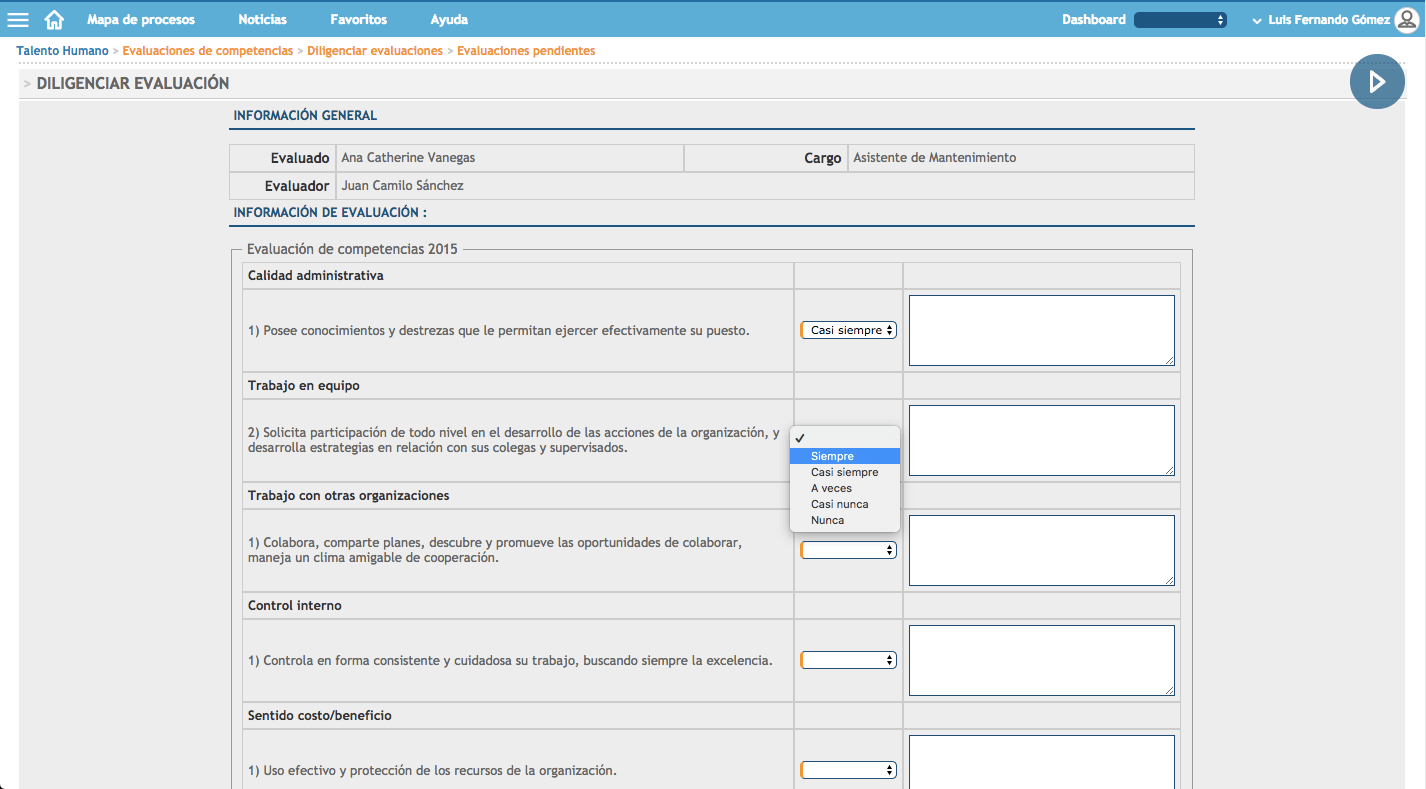
Task: Choose Siempre in the open list
Action: coord(845,456)
